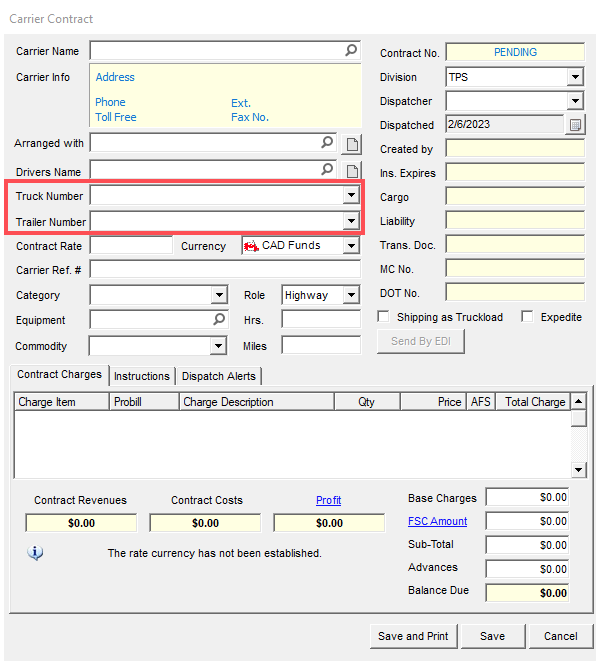This screenshot has width=601, height=664.
Task: Click the Arranged with search magnifier icon
Action: pos(327,143)
